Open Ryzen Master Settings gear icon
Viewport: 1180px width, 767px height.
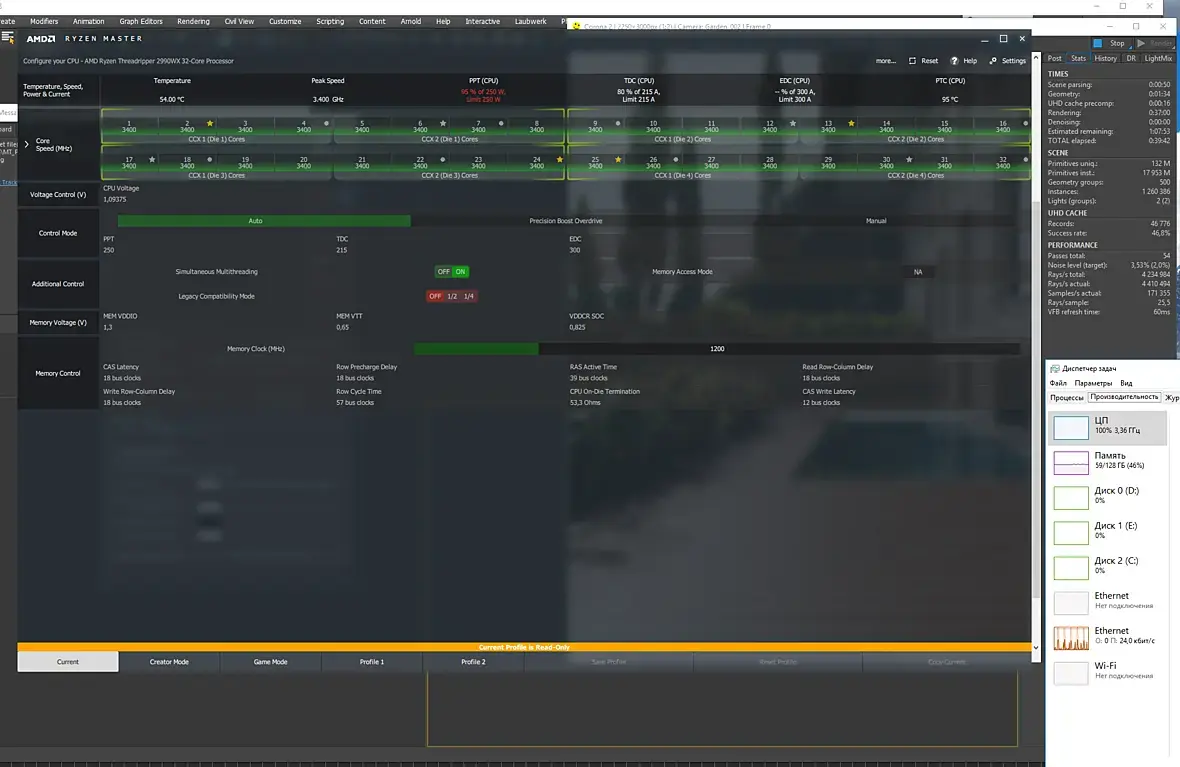[993, 61]
